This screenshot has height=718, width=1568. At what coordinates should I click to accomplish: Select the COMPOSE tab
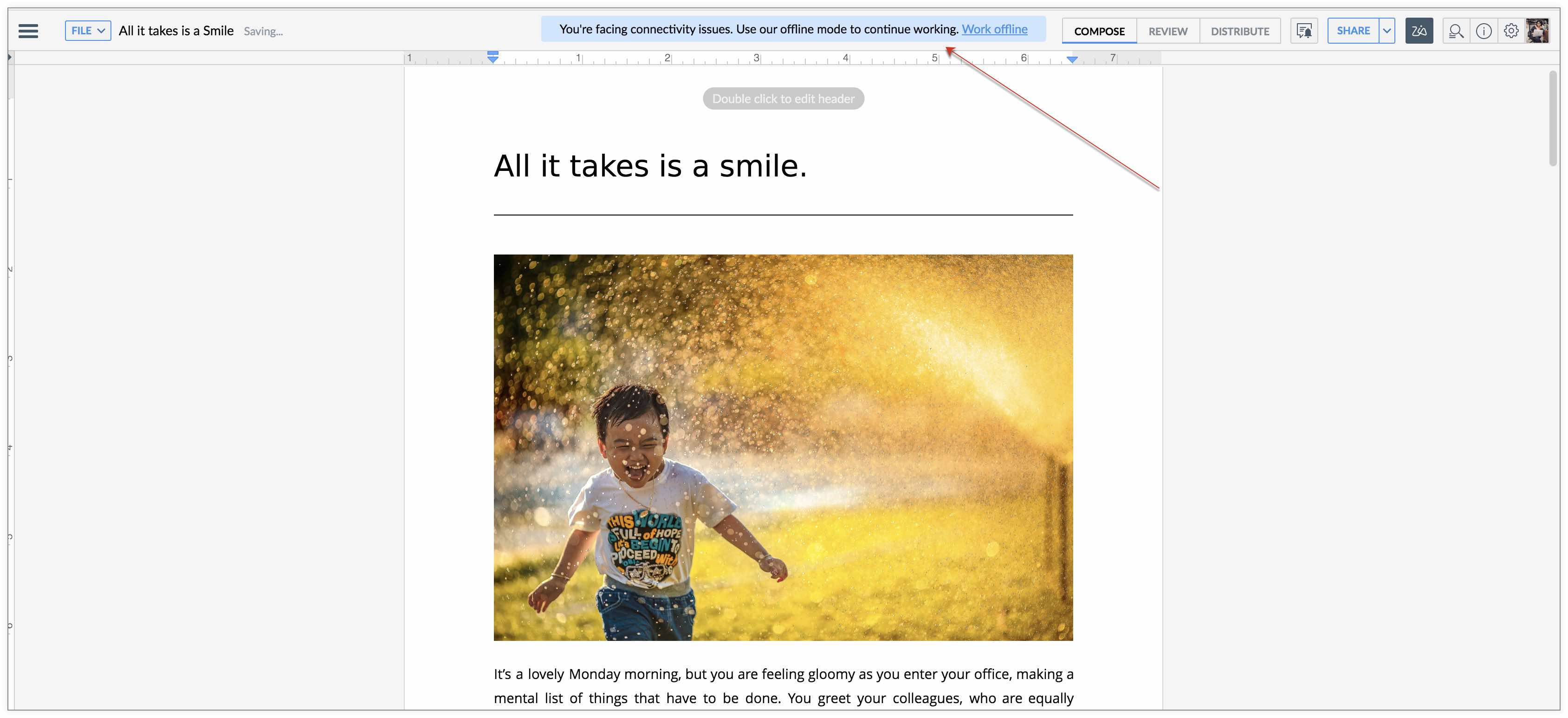point(1099,31)
